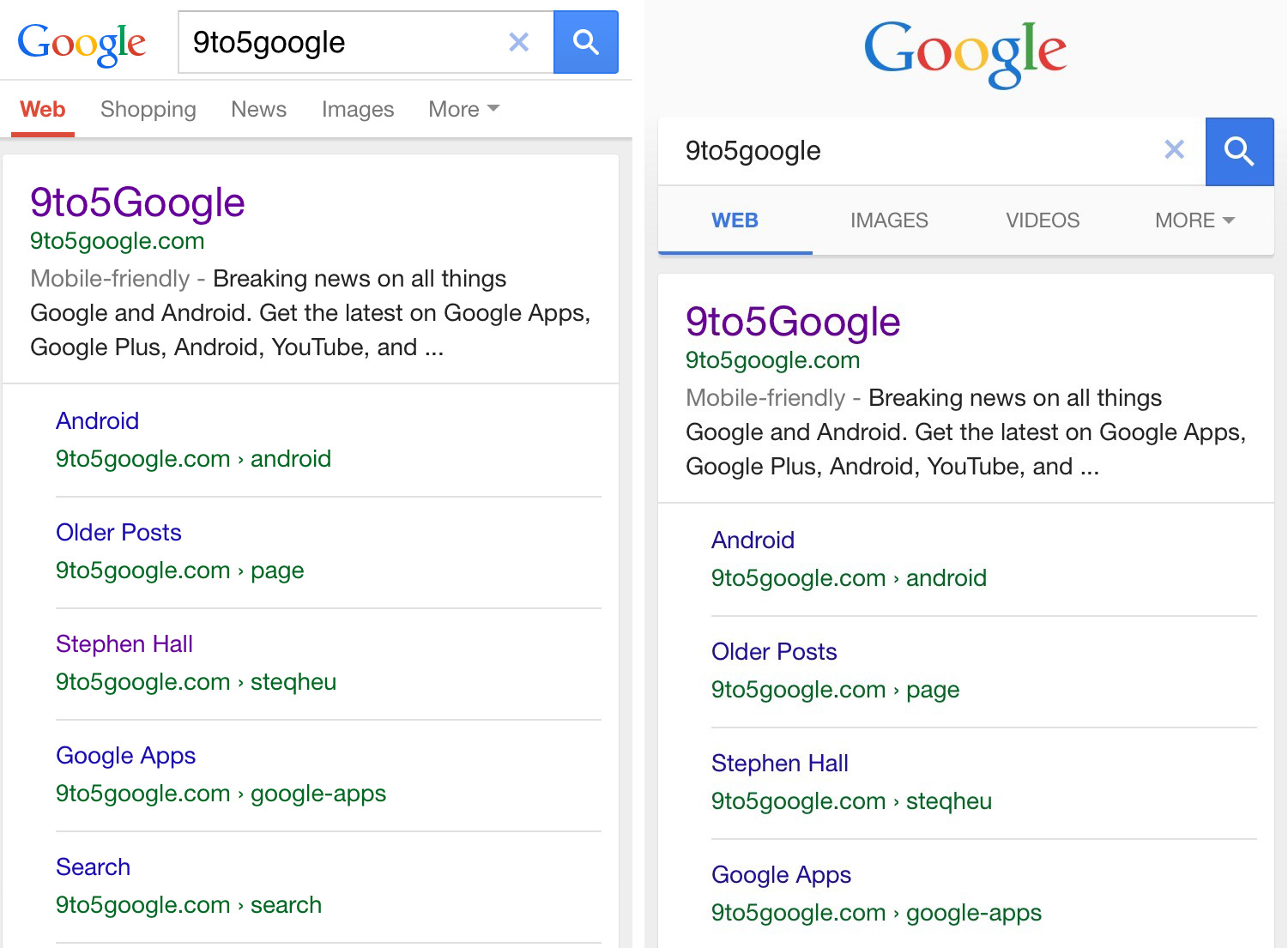Open the Google Apps sitelink on the right

(781, 874)
